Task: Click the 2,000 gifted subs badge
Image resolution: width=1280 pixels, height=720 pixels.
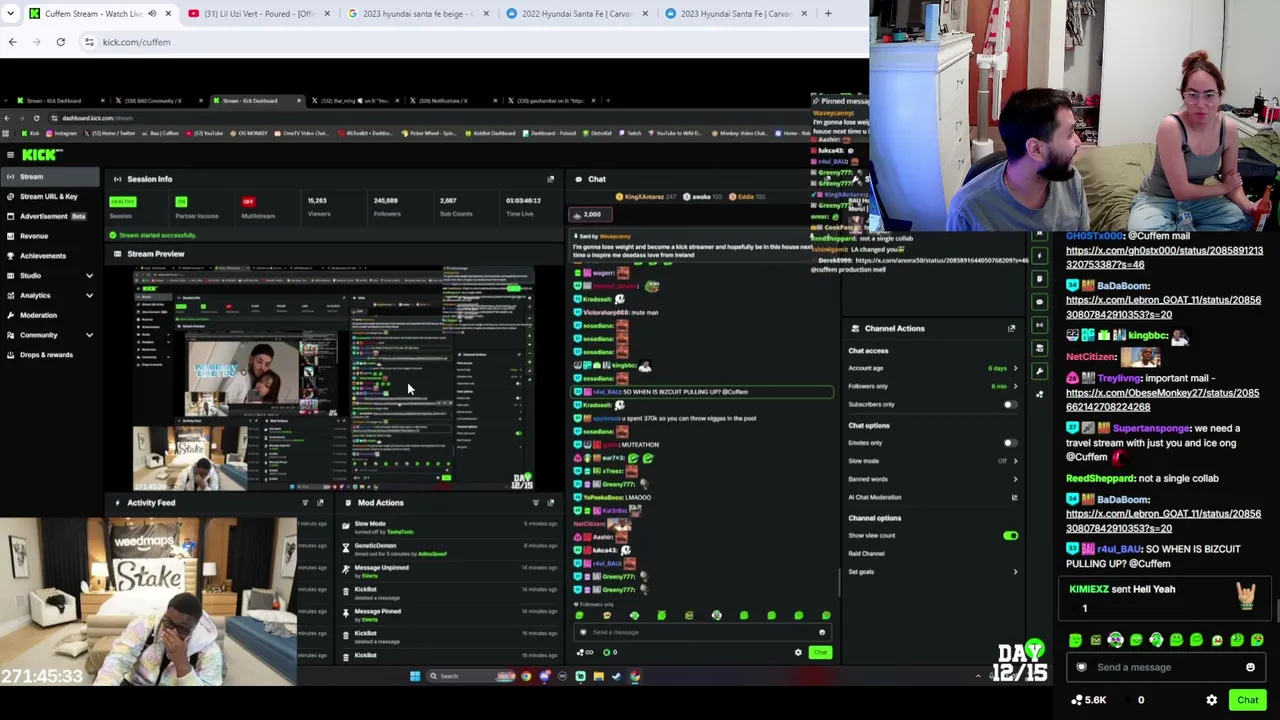Action: (x=590, y=214)
